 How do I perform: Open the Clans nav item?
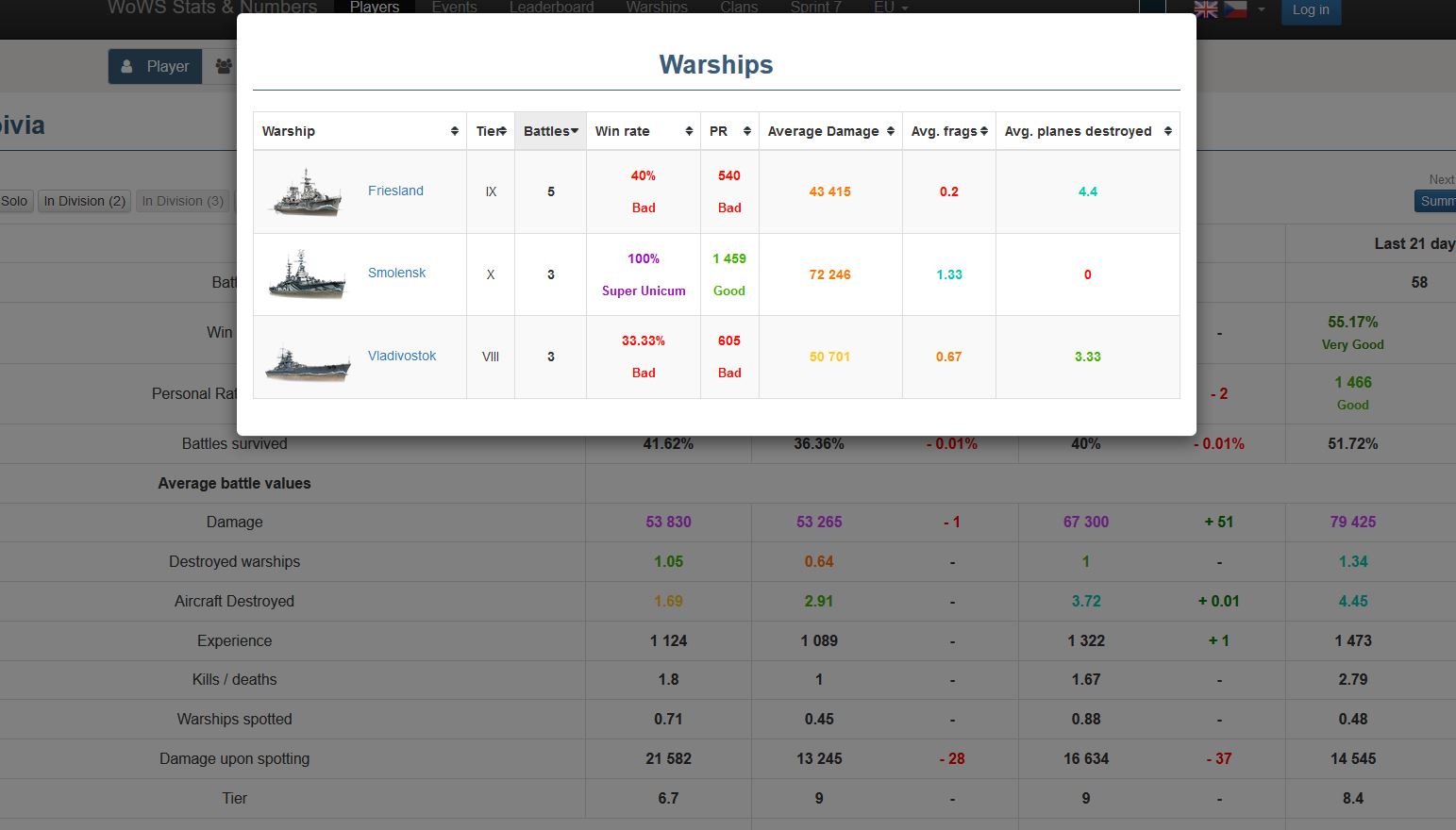pyautogui.click(x=739, y=8)
